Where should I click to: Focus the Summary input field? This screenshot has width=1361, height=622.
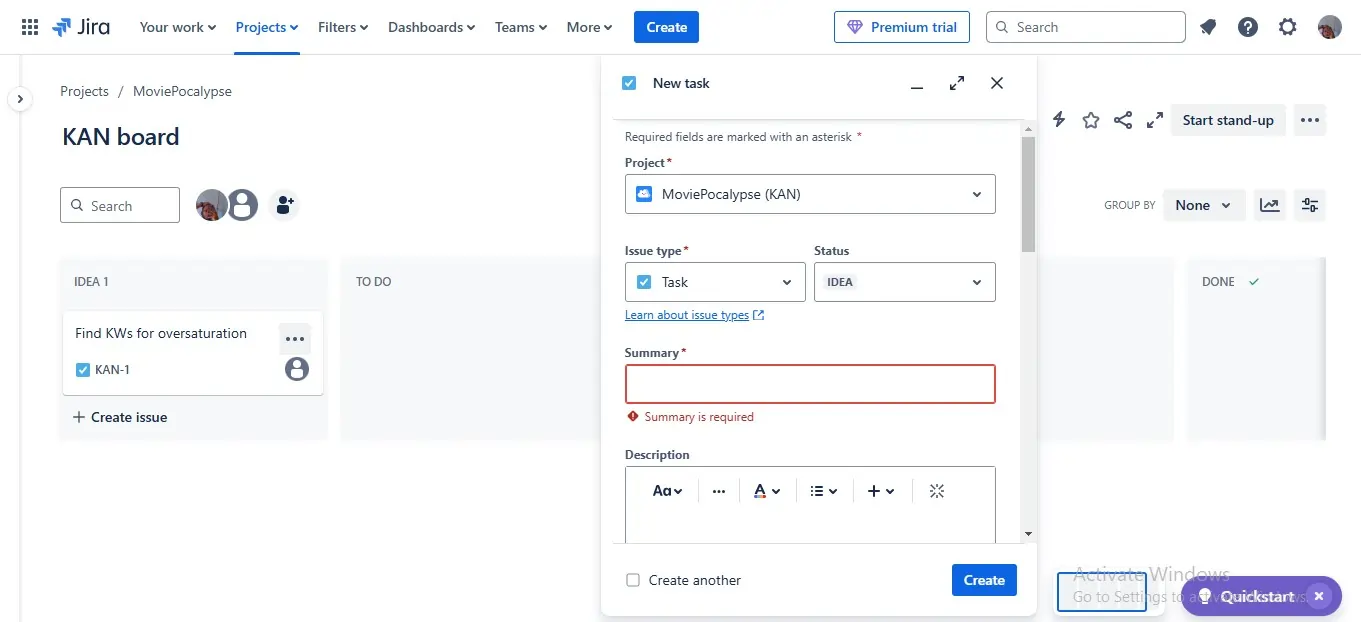[x=810, y=384]
